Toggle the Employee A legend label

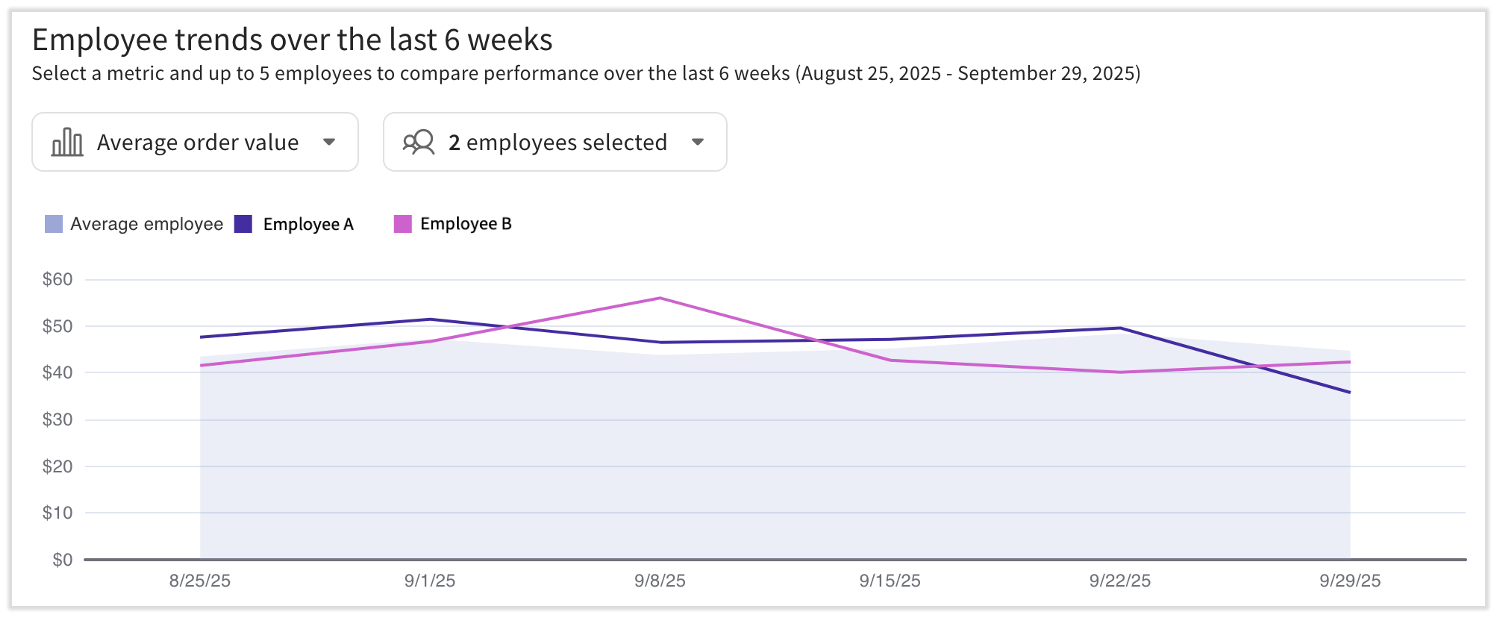(308, 224)
